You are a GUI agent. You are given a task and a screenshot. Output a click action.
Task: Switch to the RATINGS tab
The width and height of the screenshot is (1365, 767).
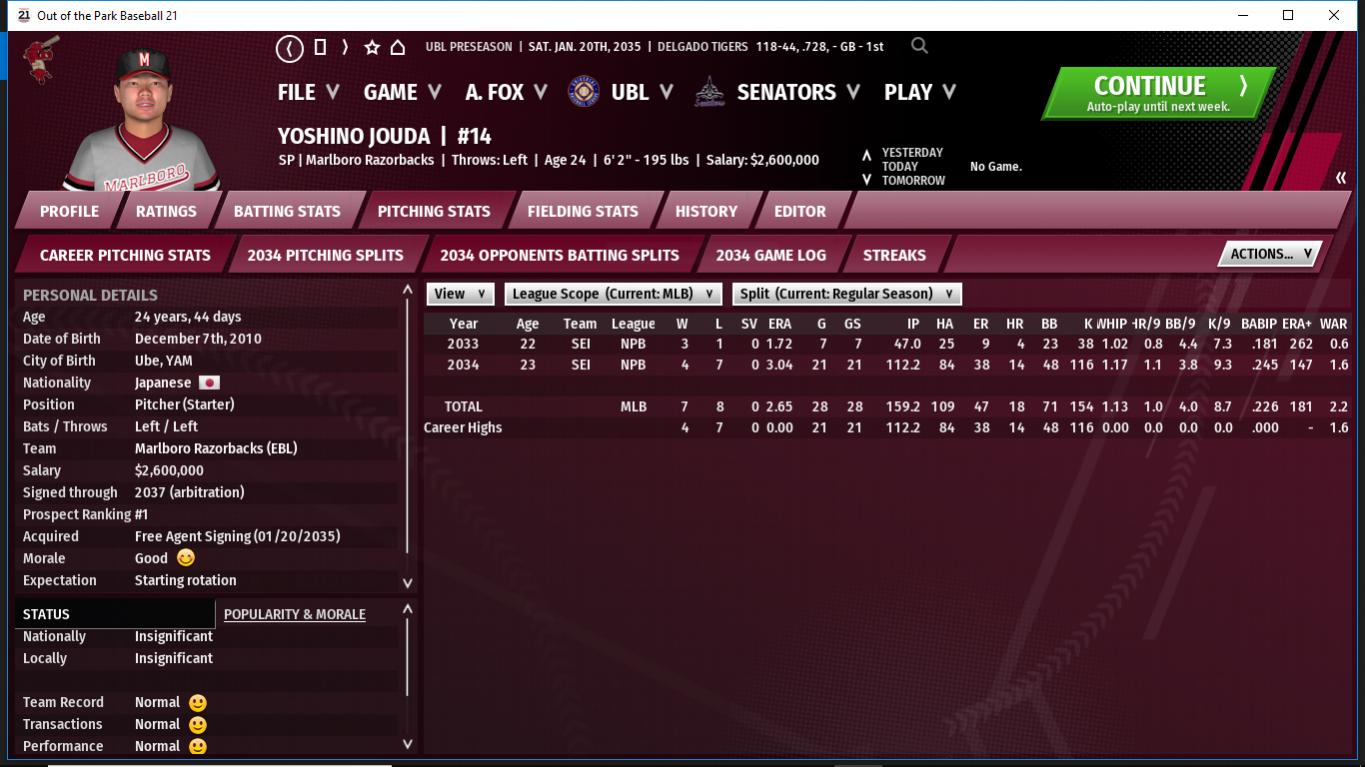point(166,211)
